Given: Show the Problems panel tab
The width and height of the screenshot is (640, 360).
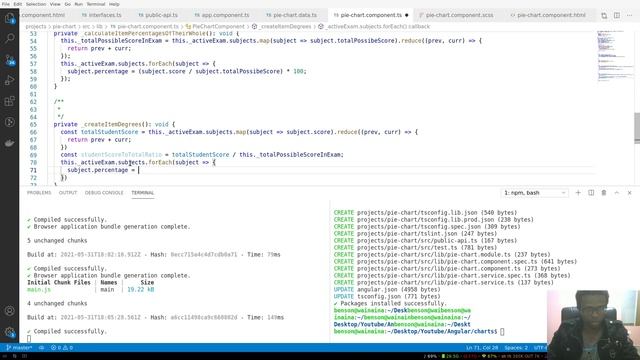Looking at the screenshot, I should click(x=39, y=193).
